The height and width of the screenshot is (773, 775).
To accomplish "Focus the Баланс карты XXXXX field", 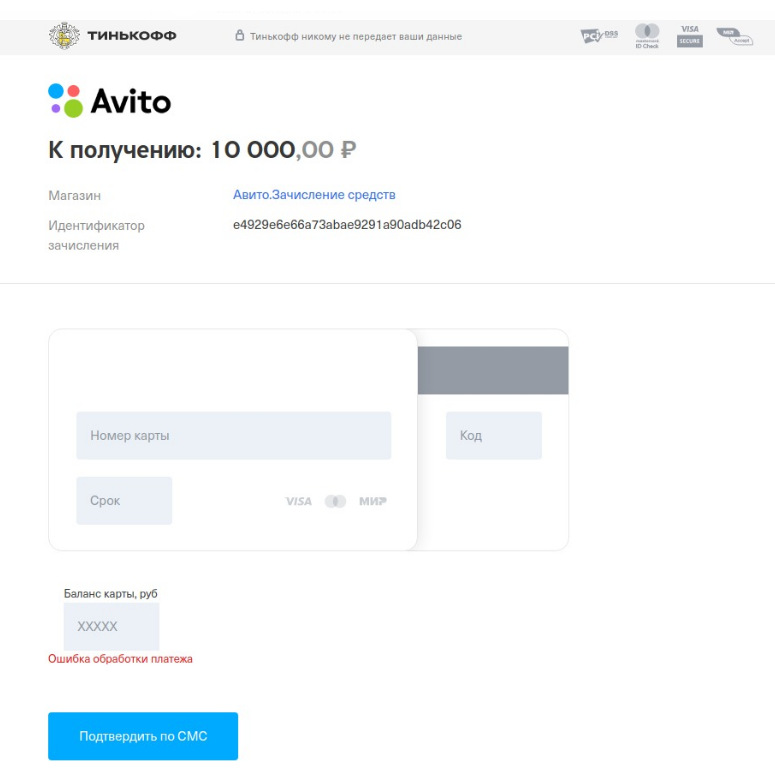I will pos(111,626).
